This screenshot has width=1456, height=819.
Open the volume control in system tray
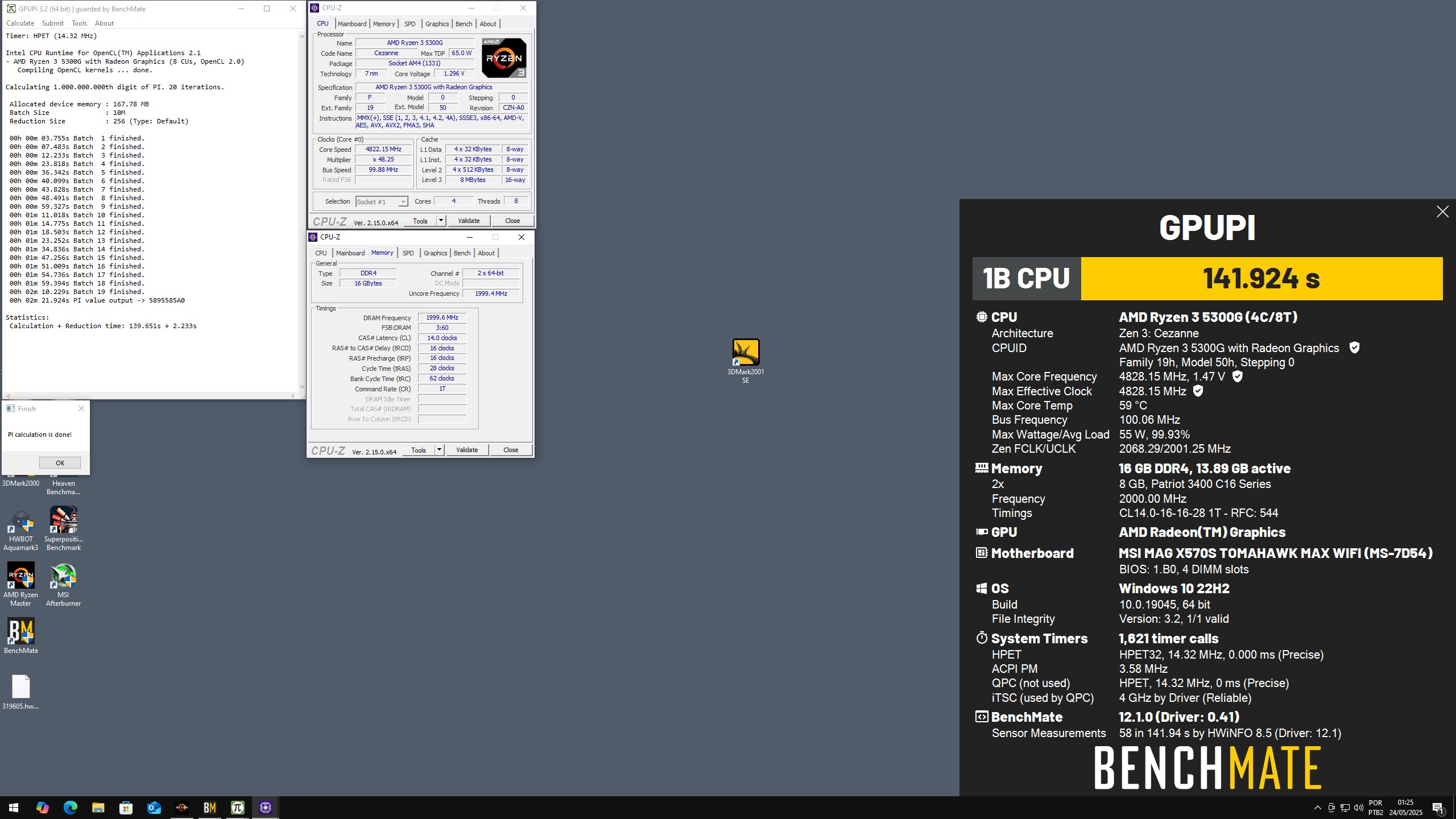(1359, 808)
